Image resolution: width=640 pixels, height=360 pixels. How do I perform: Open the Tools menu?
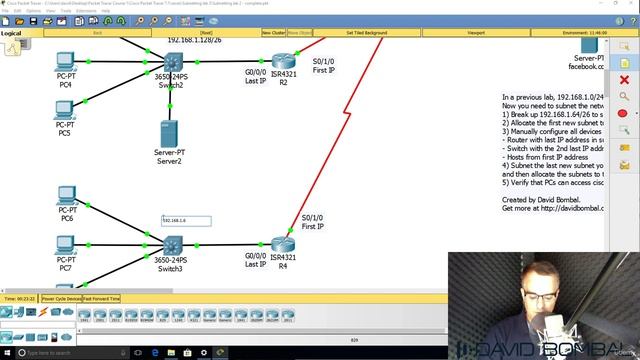[x=66, y=11]
